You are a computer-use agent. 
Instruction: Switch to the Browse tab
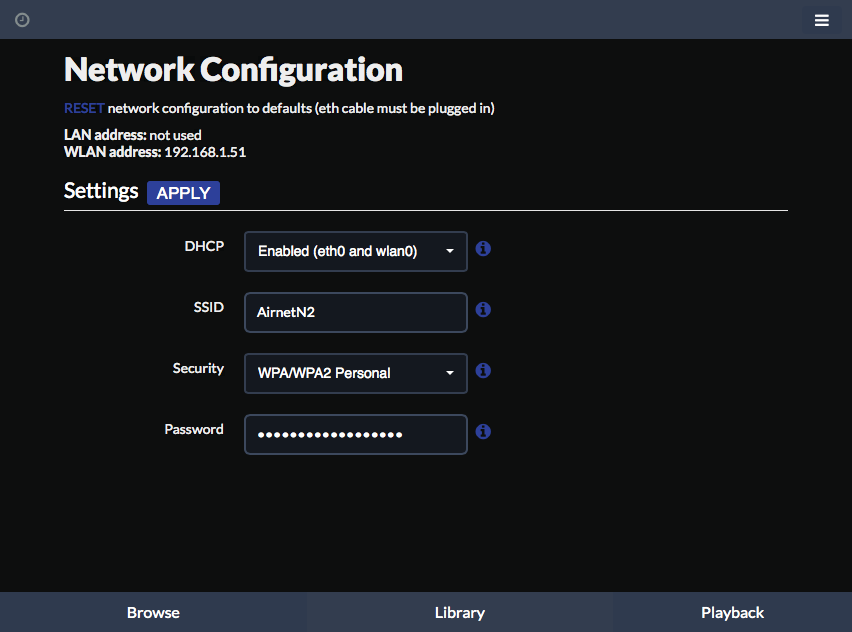pos(153,612)
